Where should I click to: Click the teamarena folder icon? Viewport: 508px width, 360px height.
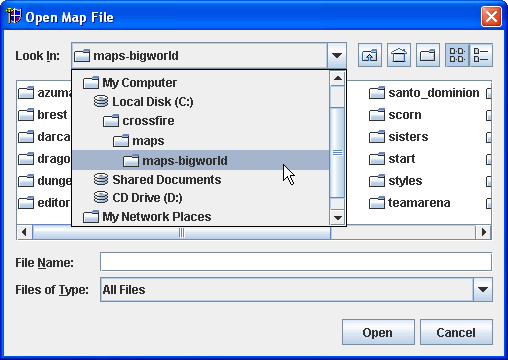(377, 203)
